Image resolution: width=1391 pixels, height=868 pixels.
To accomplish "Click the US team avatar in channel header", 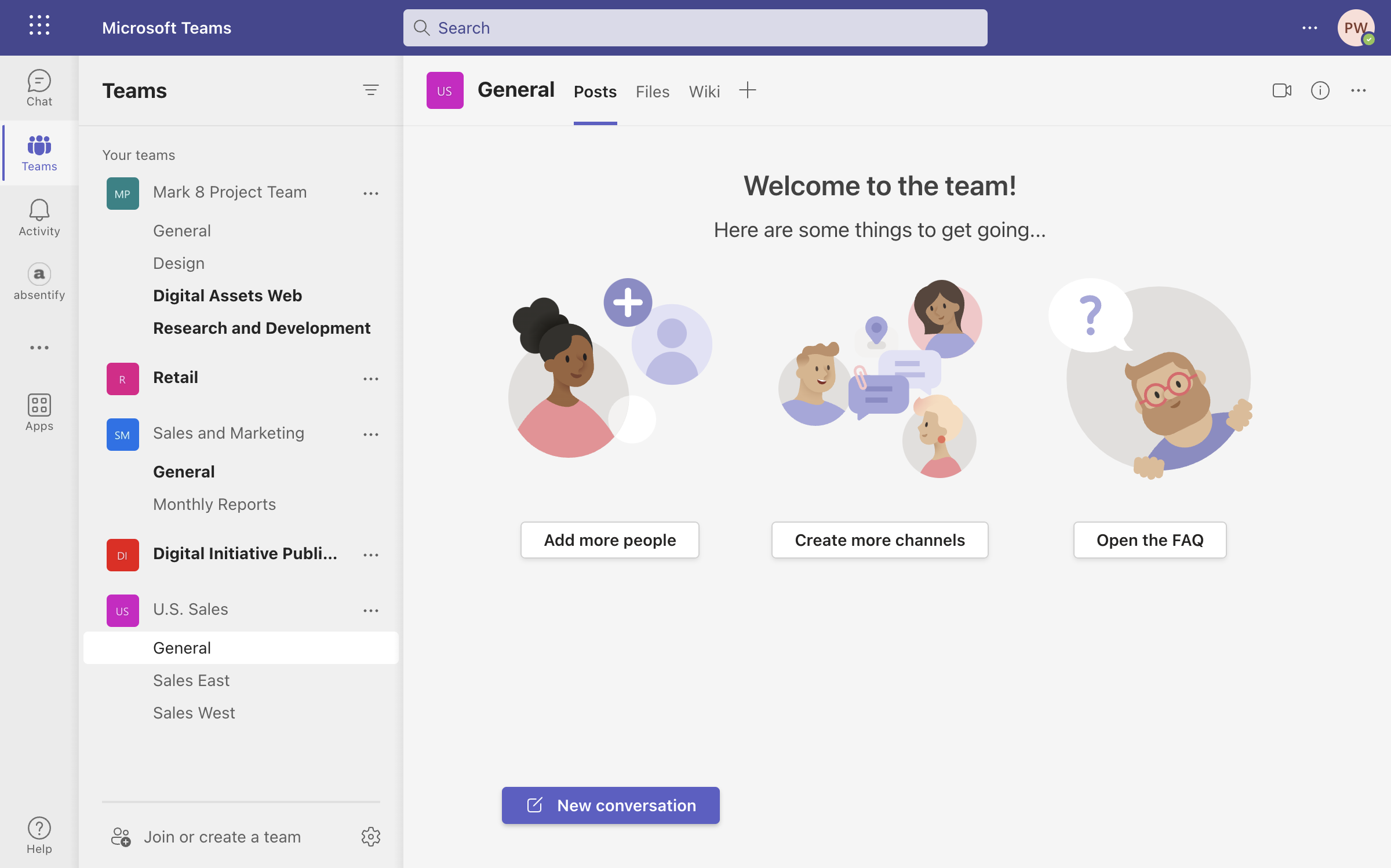I will click(445, 90).
